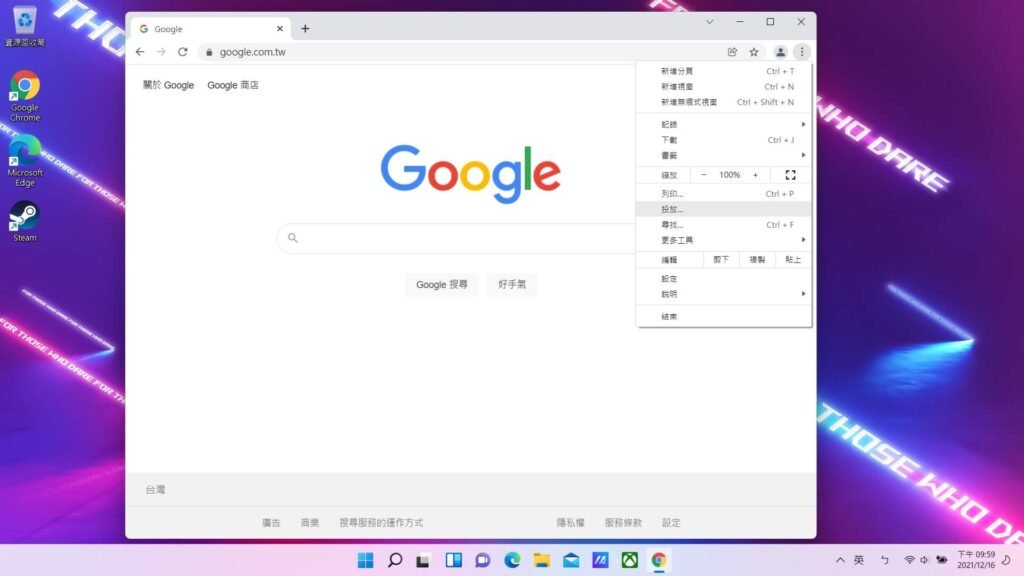Open taskbar Search magnifier

click(395, 560)
